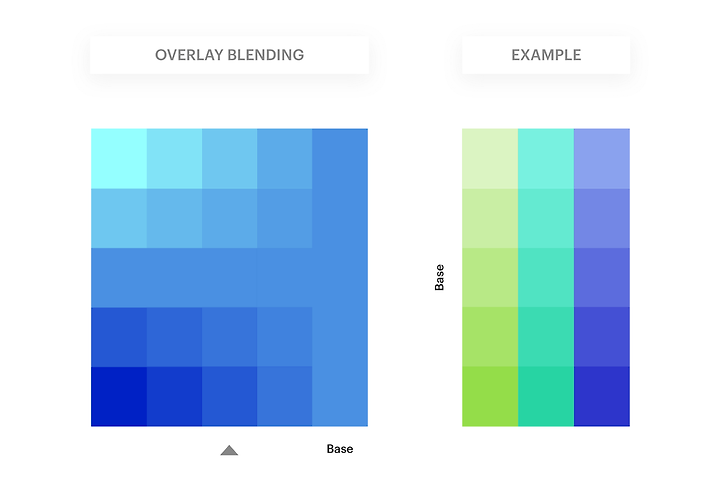This screenshot has width=720, height=482.
Task: Select the lightest cyan swatch in blending grid
Action: tap(119, 159)
